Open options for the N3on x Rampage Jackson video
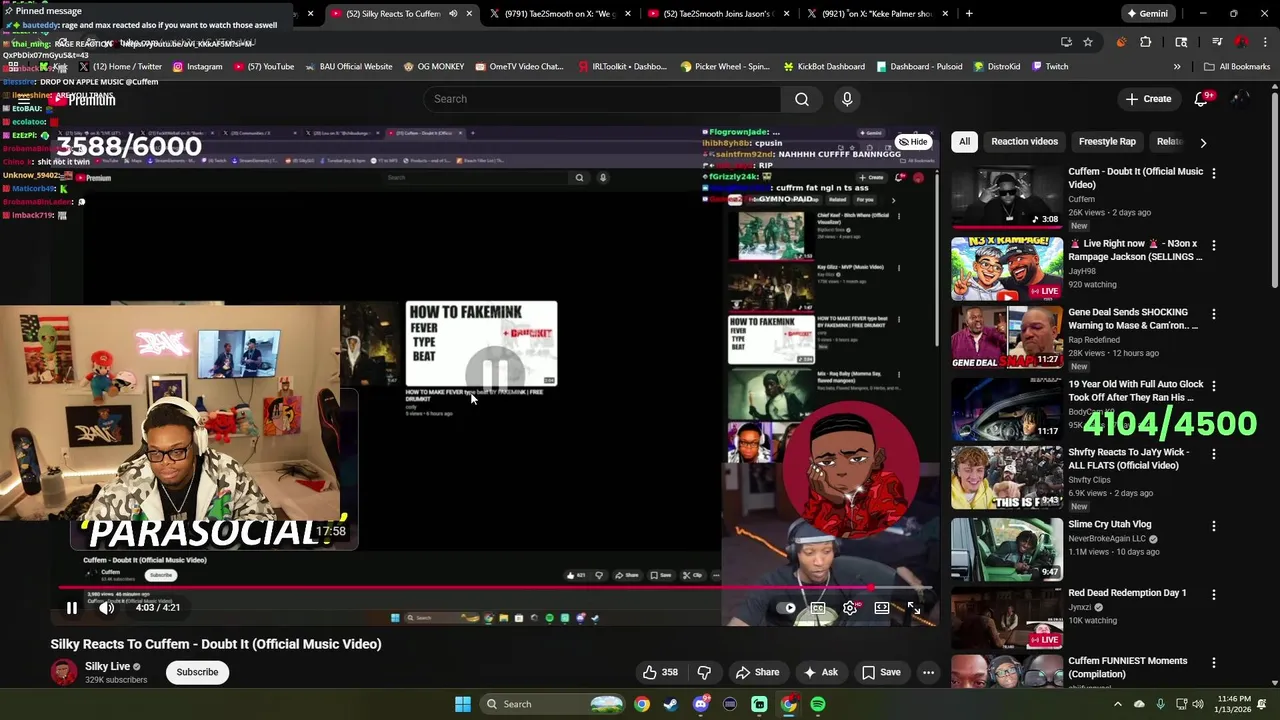 pos(1214,245)
